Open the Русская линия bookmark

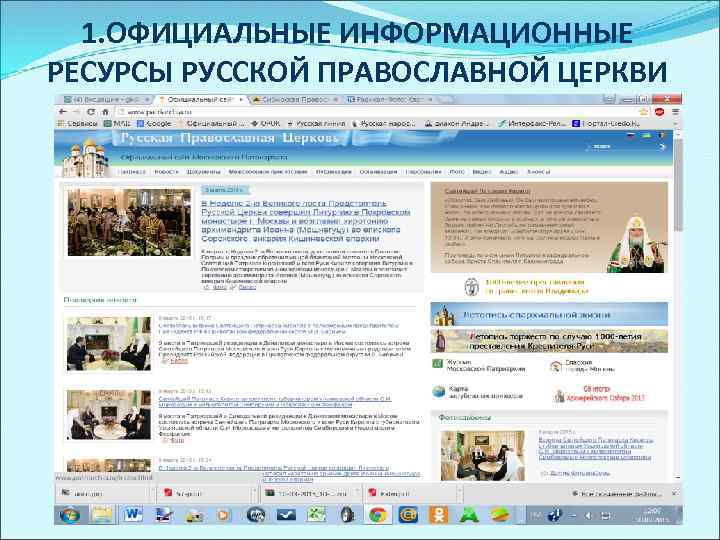[x=316, y=124]
